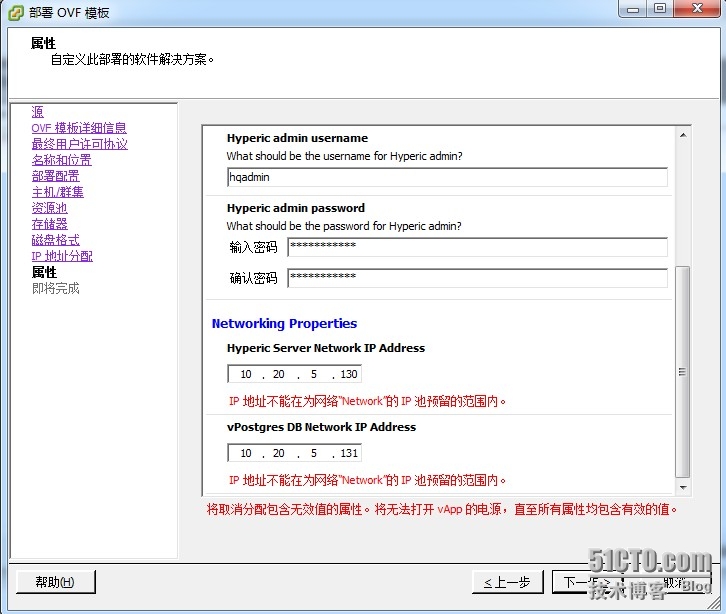The height and width of the screenshot is (614, 726).
Task: Go back with ≤上一步 button
Action: point(507,582)
